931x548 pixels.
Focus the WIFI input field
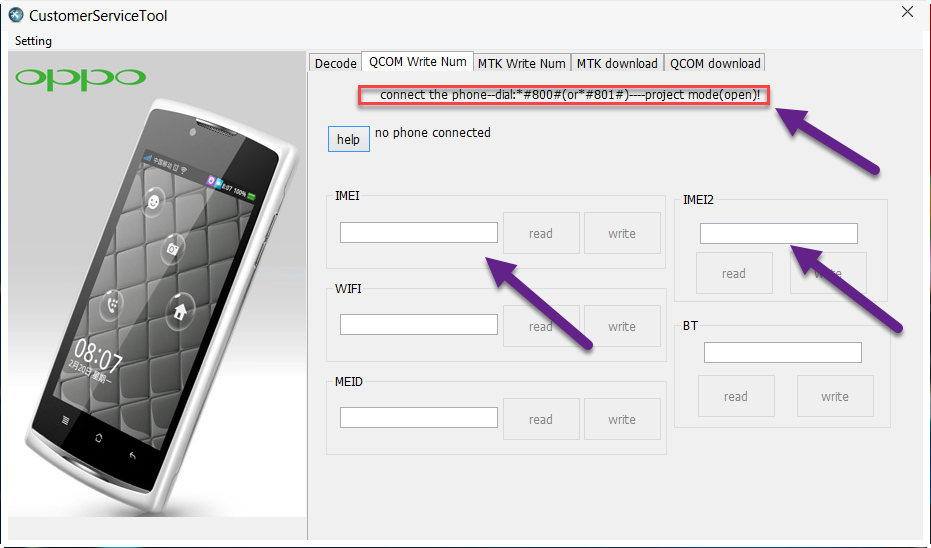pyautogui.click(x=419, y=324)
